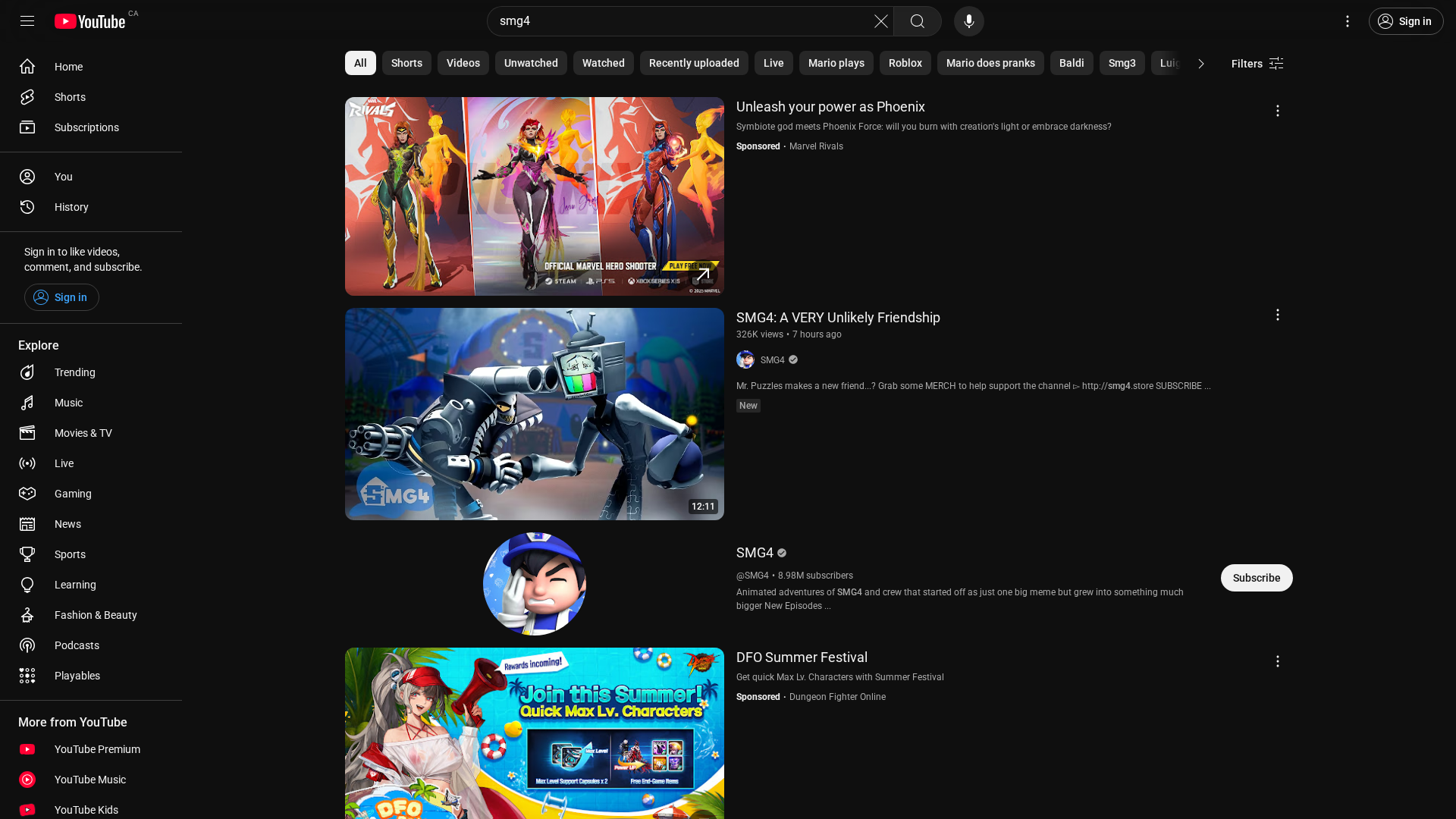The width and height of the screenshot is (1456, 819).
Task: Open more options for Phoenix ad
Action: coord(1277,111)
